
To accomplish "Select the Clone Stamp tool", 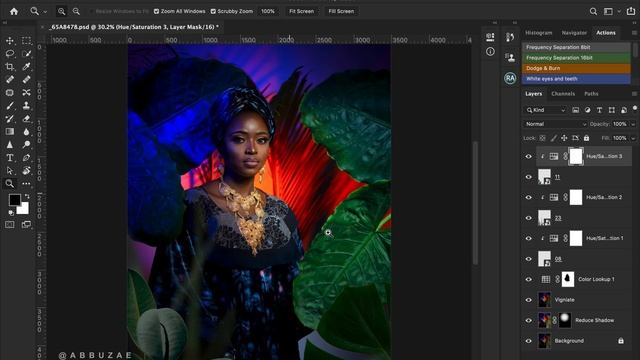I will tap(27, 106).
